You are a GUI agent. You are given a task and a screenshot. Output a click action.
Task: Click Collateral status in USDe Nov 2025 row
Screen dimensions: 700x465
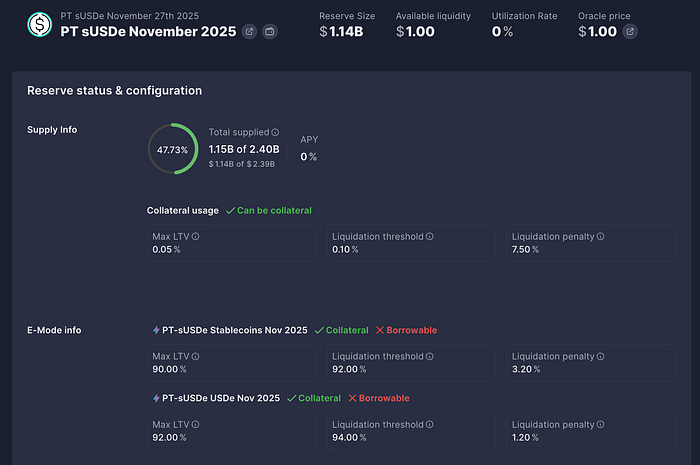click(x=313, y=398)
